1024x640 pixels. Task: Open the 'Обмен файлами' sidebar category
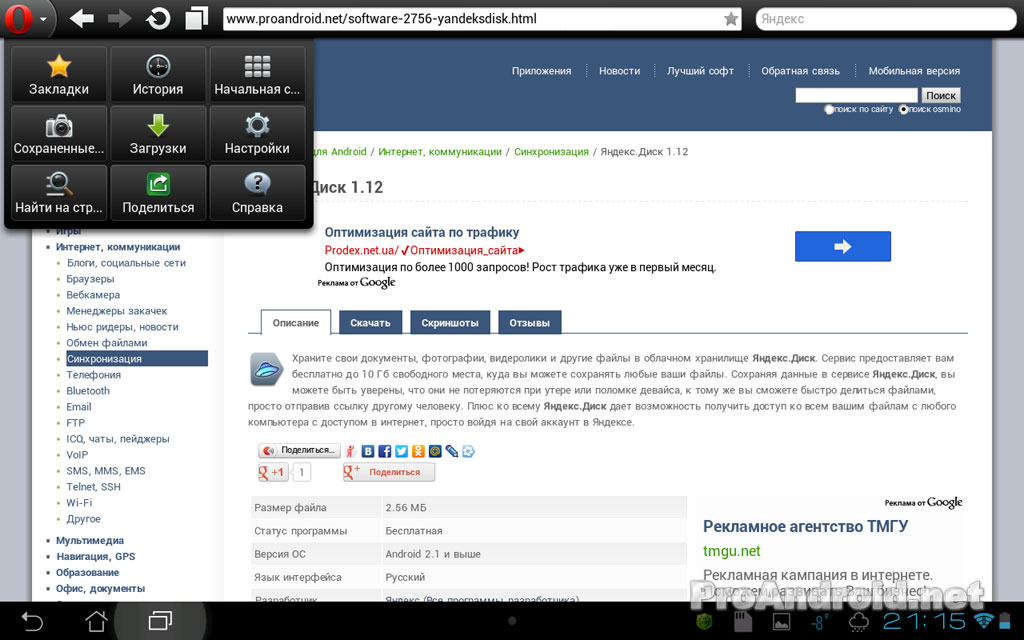click(107, 343)
